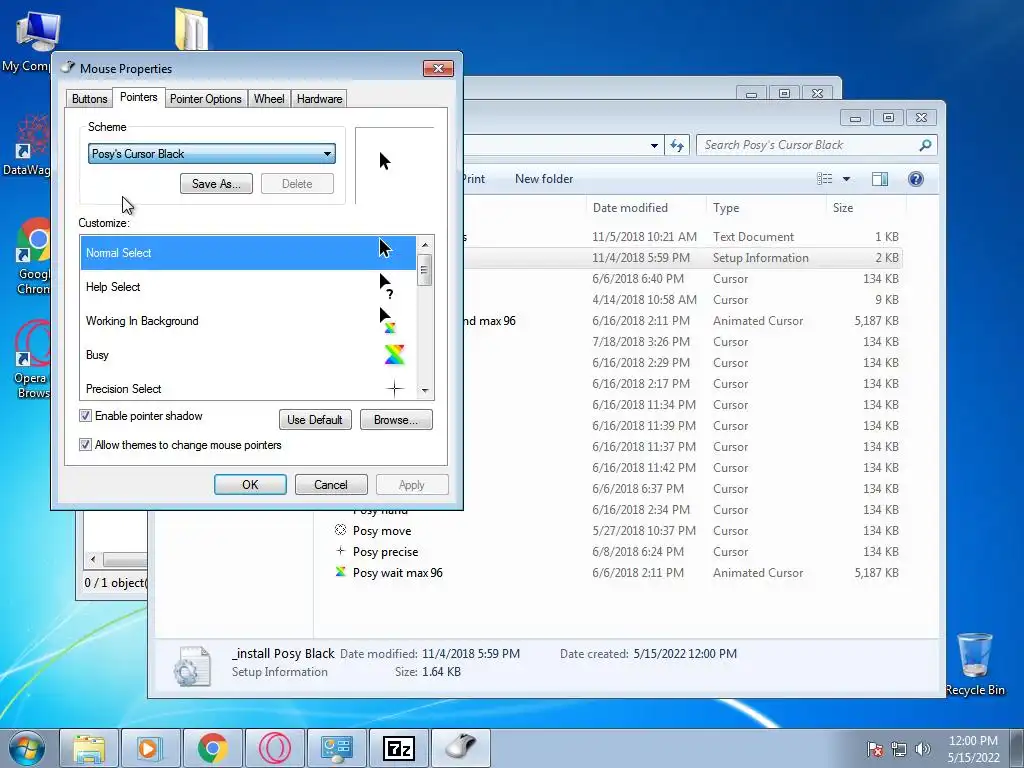
Task: Click the Explorer address bar refresh button
Action: coord(677,145)
